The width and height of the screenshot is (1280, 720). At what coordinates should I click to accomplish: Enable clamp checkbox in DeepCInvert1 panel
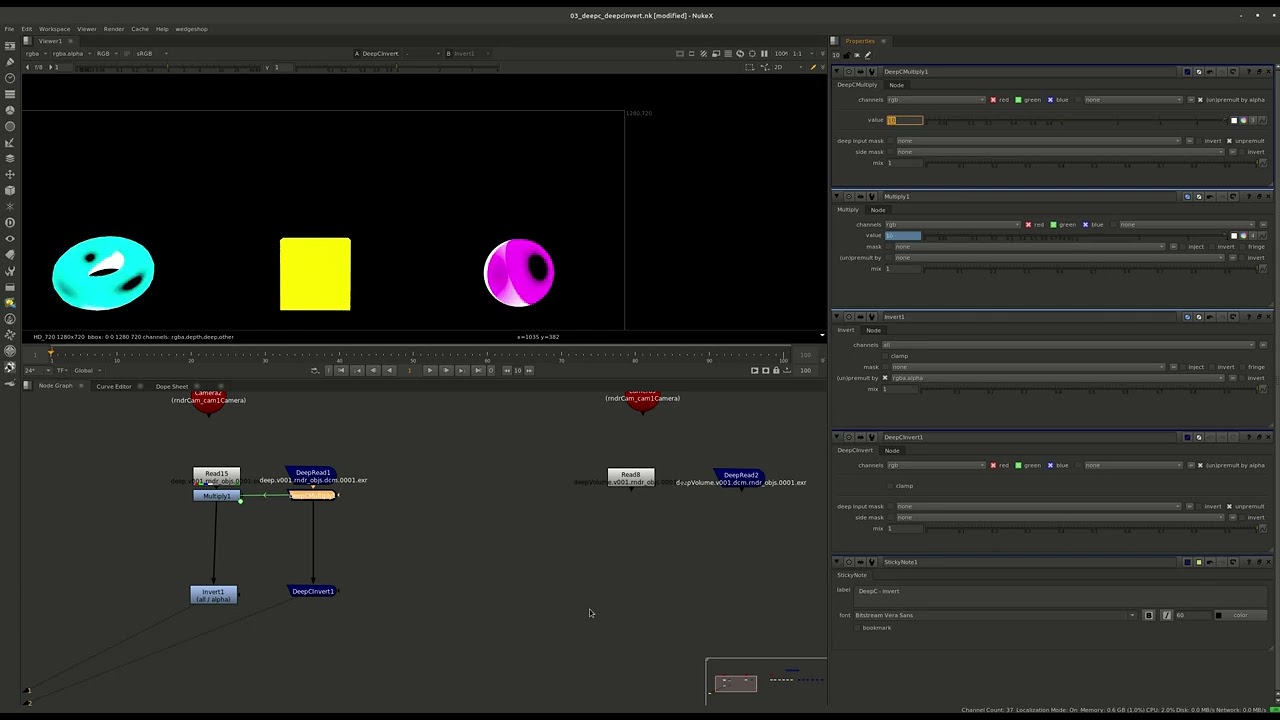pos(892,486)
